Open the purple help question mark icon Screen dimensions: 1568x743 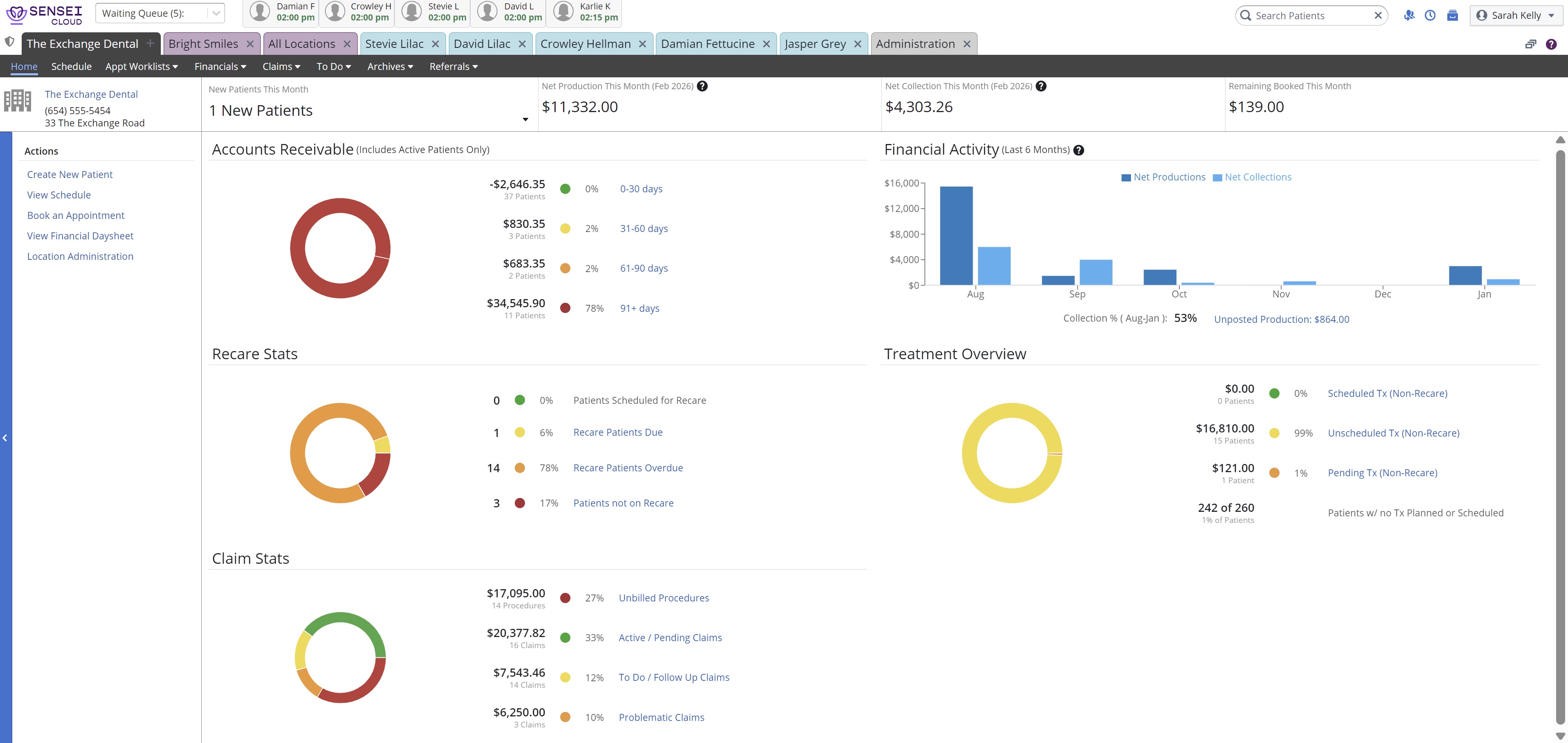pyautogui.click(x=1551, y=44)
